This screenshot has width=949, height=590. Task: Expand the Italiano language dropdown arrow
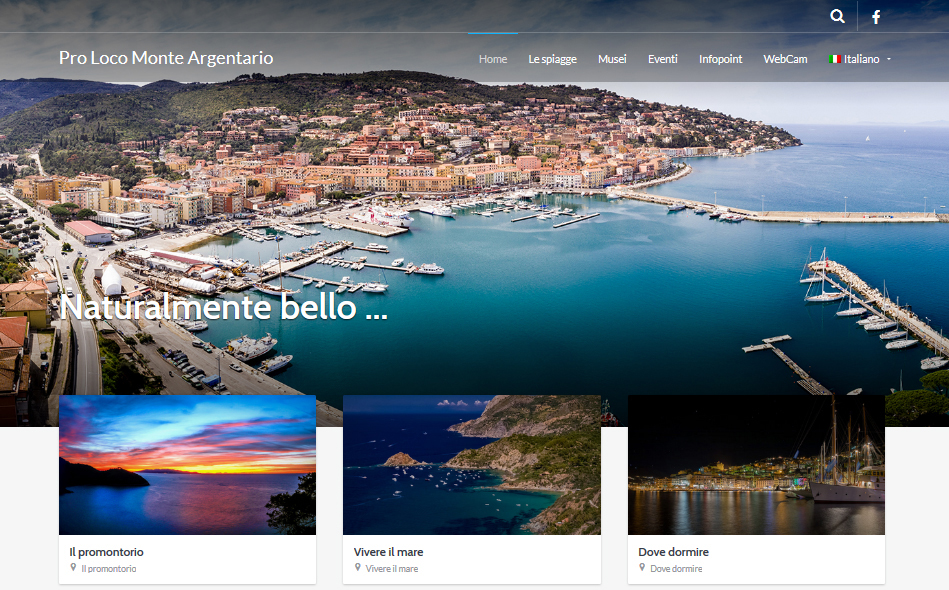888,59
